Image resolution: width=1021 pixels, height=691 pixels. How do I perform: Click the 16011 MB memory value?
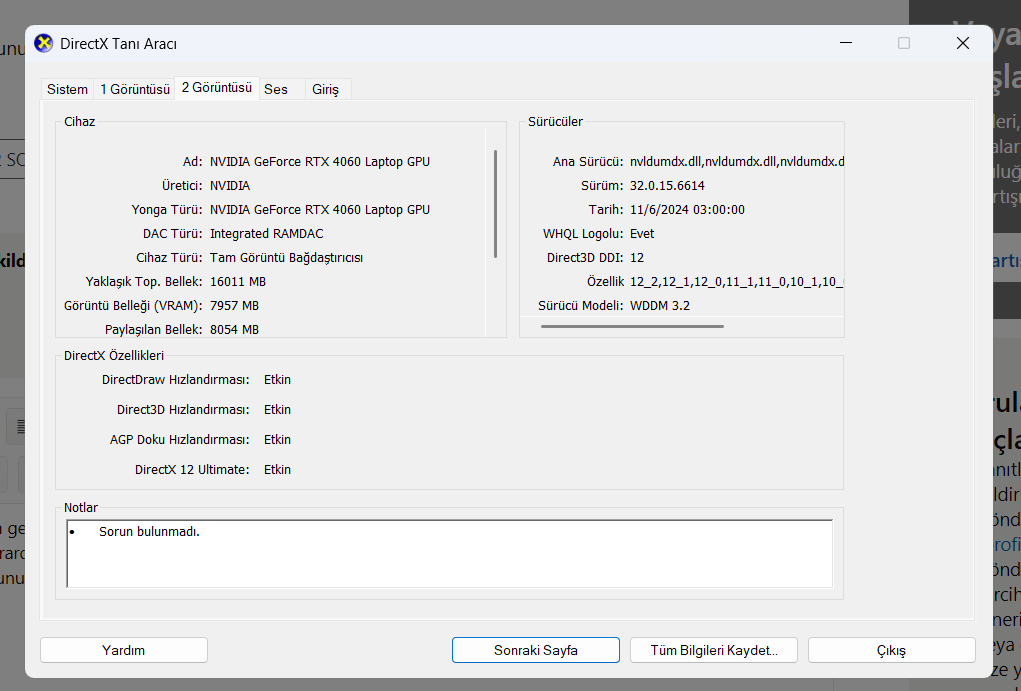click(x=238, y=282)
